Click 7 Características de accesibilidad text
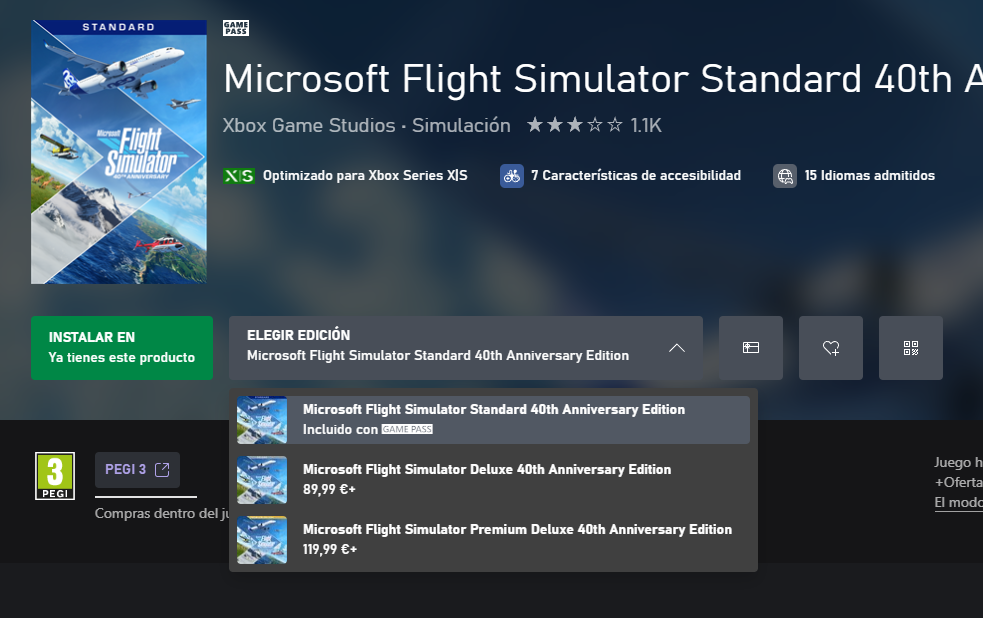The width and height of the screenshot is (983, 618). click(636, 175)
